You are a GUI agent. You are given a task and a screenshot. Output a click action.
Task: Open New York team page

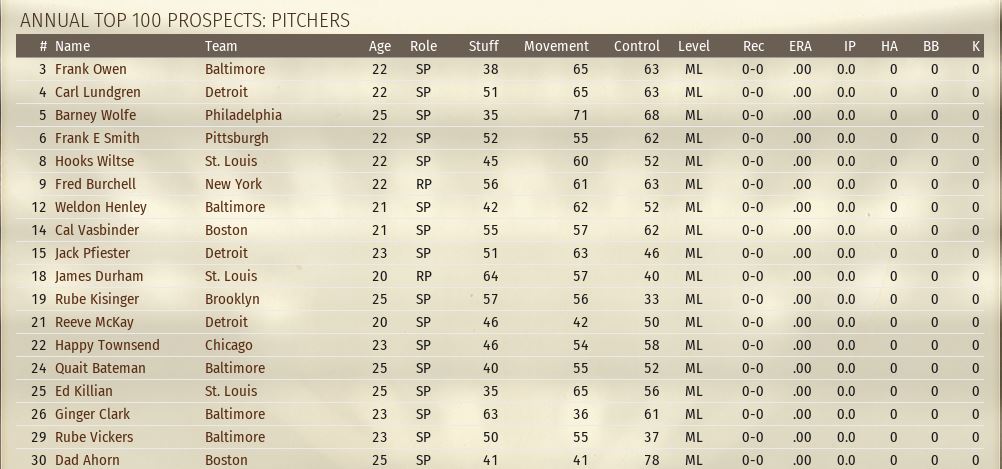click(233, 184)
